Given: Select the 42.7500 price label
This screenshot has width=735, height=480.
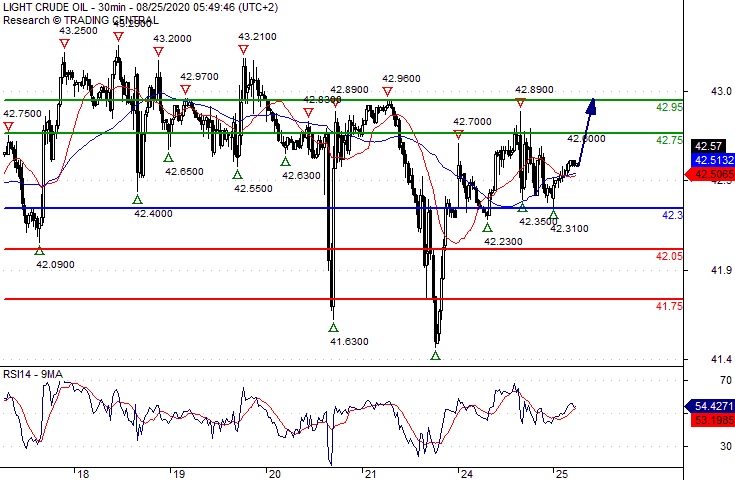Looking at the screenshot, I should click(22, 114).
